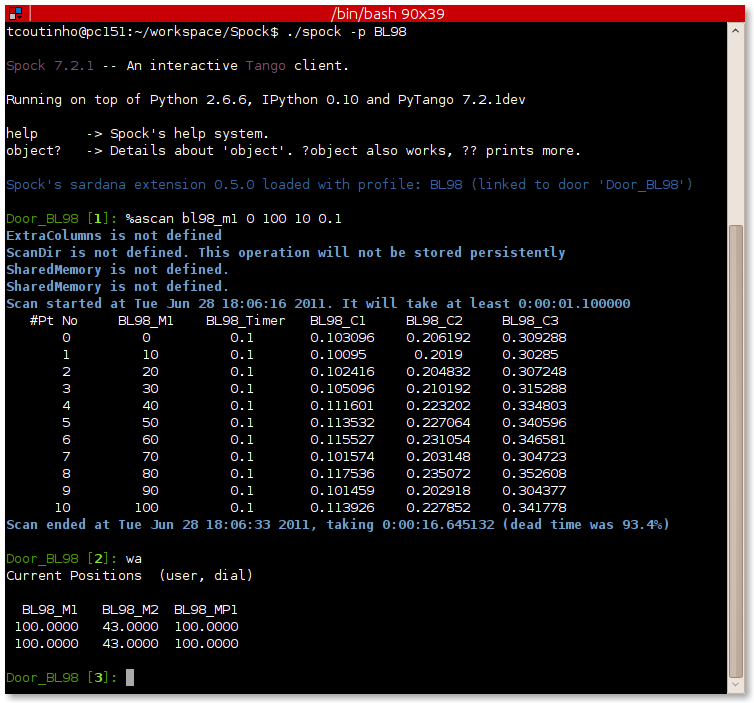The height and width of the screenshot is (703, 754).
Task: Click the value 0.2019 in BL98_C2
Action: tap(438, 355)
